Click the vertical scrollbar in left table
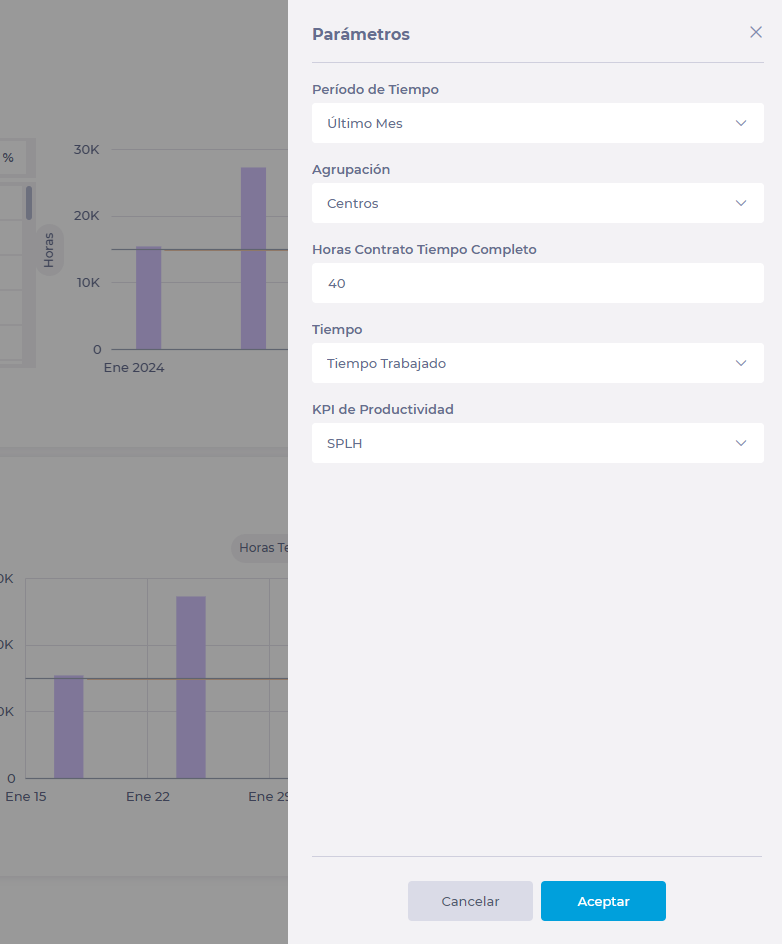Viewport: 782px width, 944px height. point(29,203)
